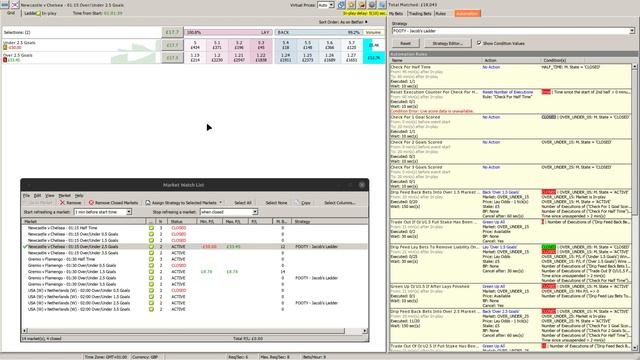Open Assign Strategy to Selected Markets dropdown
640x360 pixels.
(x=184, y=202)
